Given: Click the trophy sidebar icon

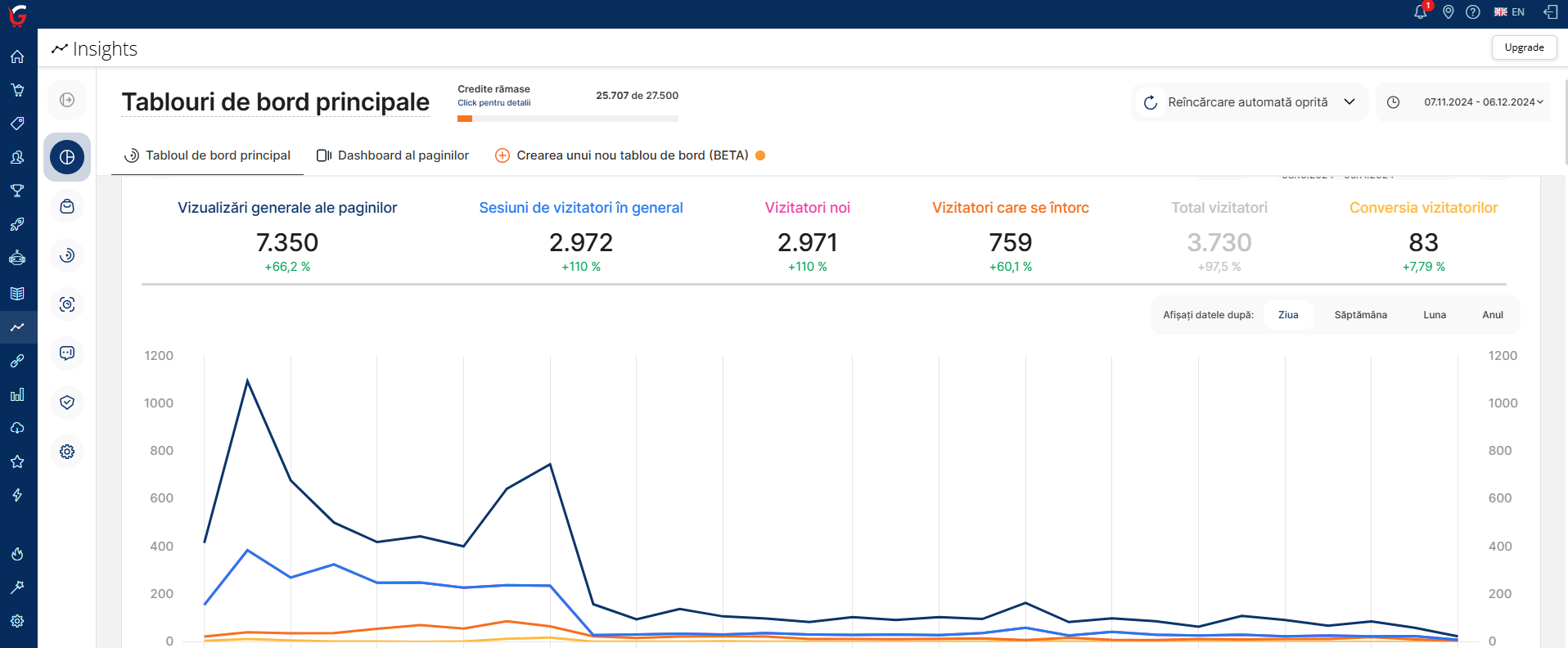Looking at the screenshot, I should (x=17, y=191).
